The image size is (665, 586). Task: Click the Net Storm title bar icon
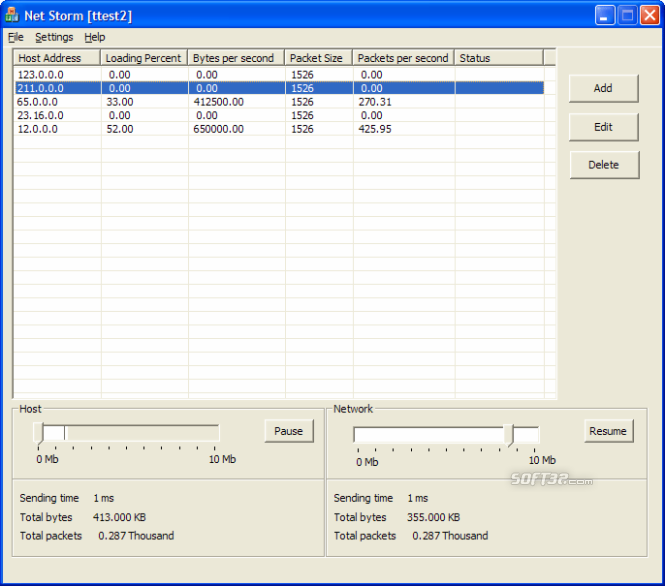(12, 15)
